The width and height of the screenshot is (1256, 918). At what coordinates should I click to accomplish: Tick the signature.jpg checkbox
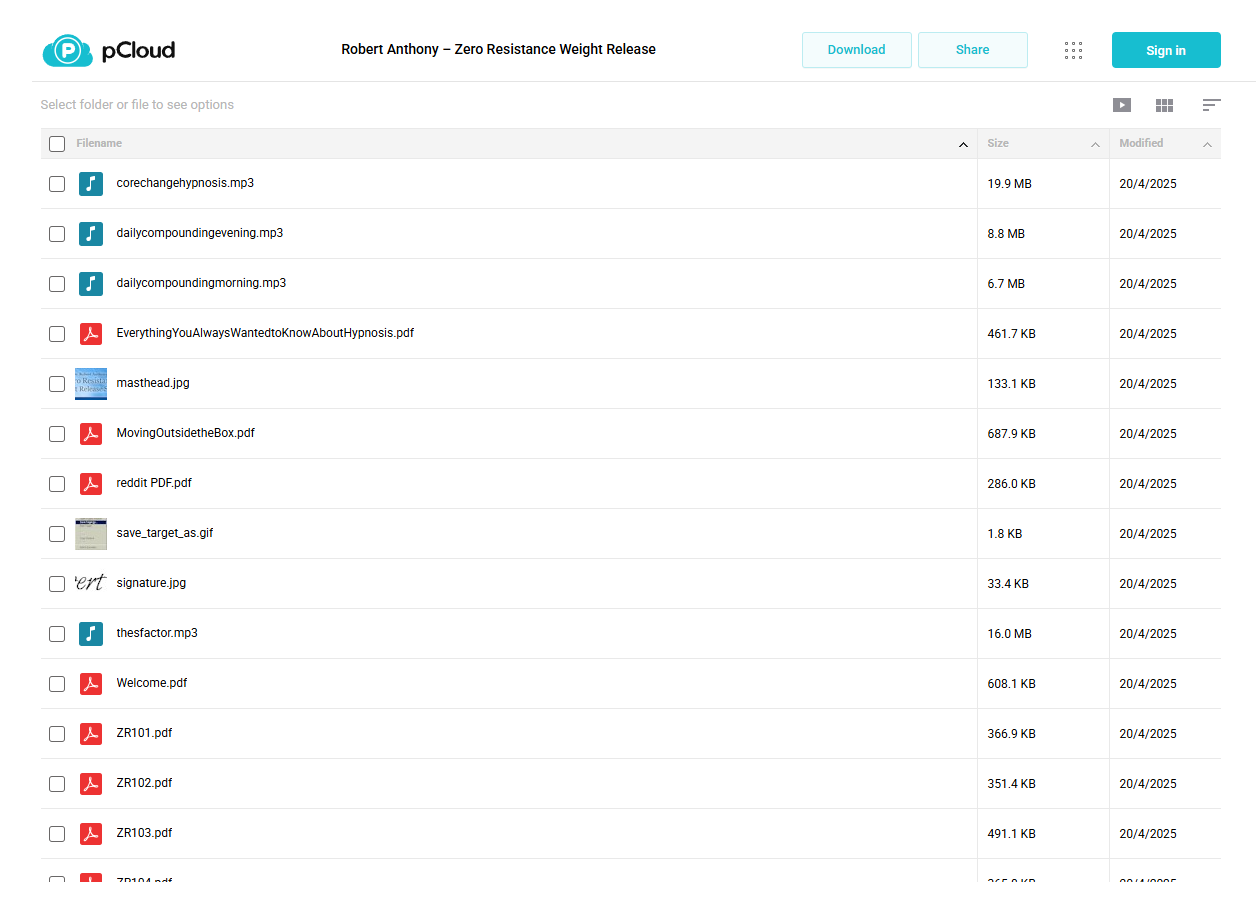pos(57,584)
